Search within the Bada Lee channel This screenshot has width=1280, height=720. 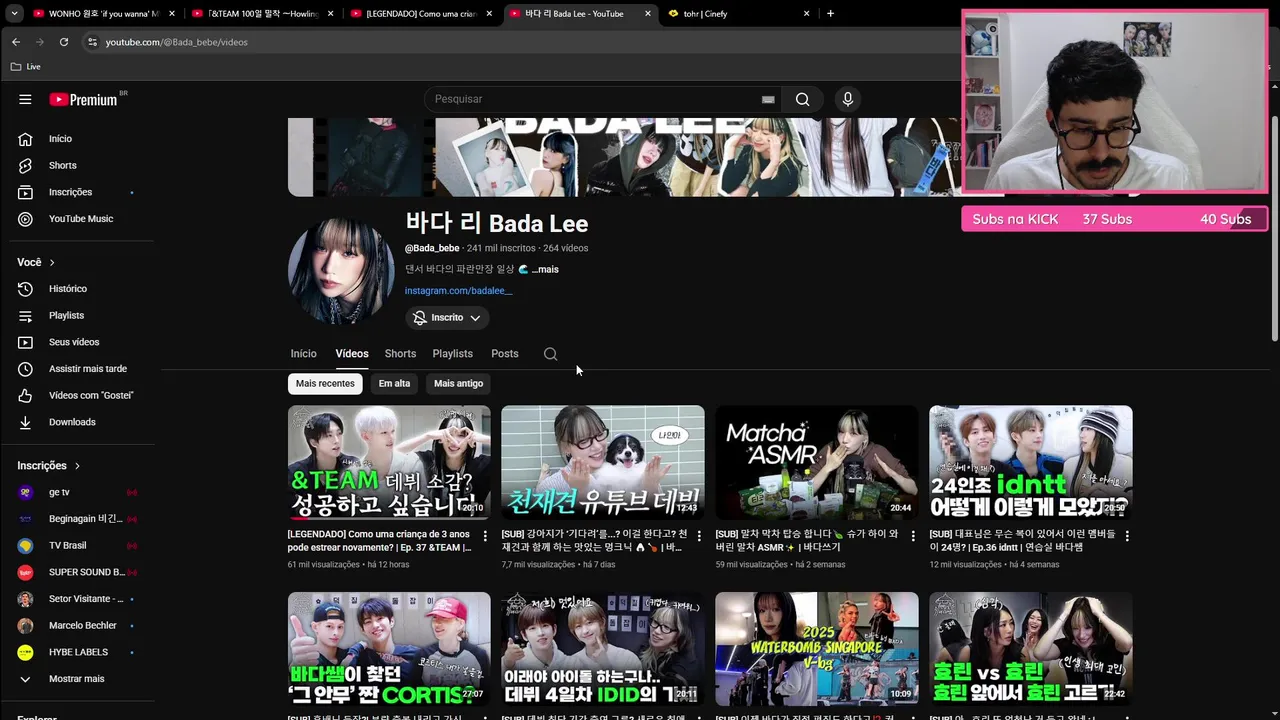tap(550, 354)
